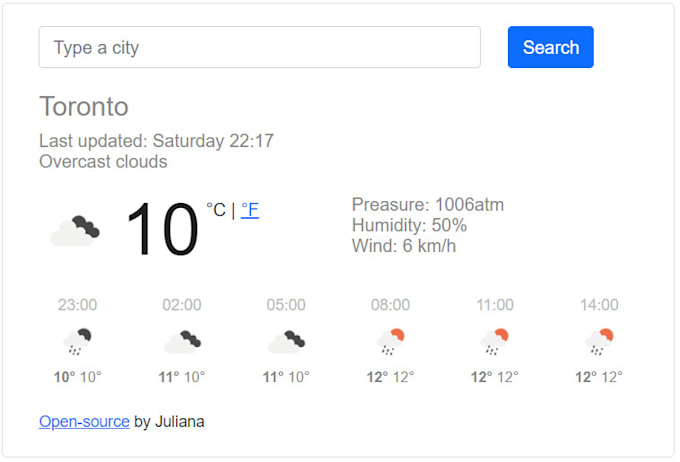The height and width of the screenshot is (462, 680).
Task: Click the 08:00 temperatures 12° 12°
Action: point(390,377)
